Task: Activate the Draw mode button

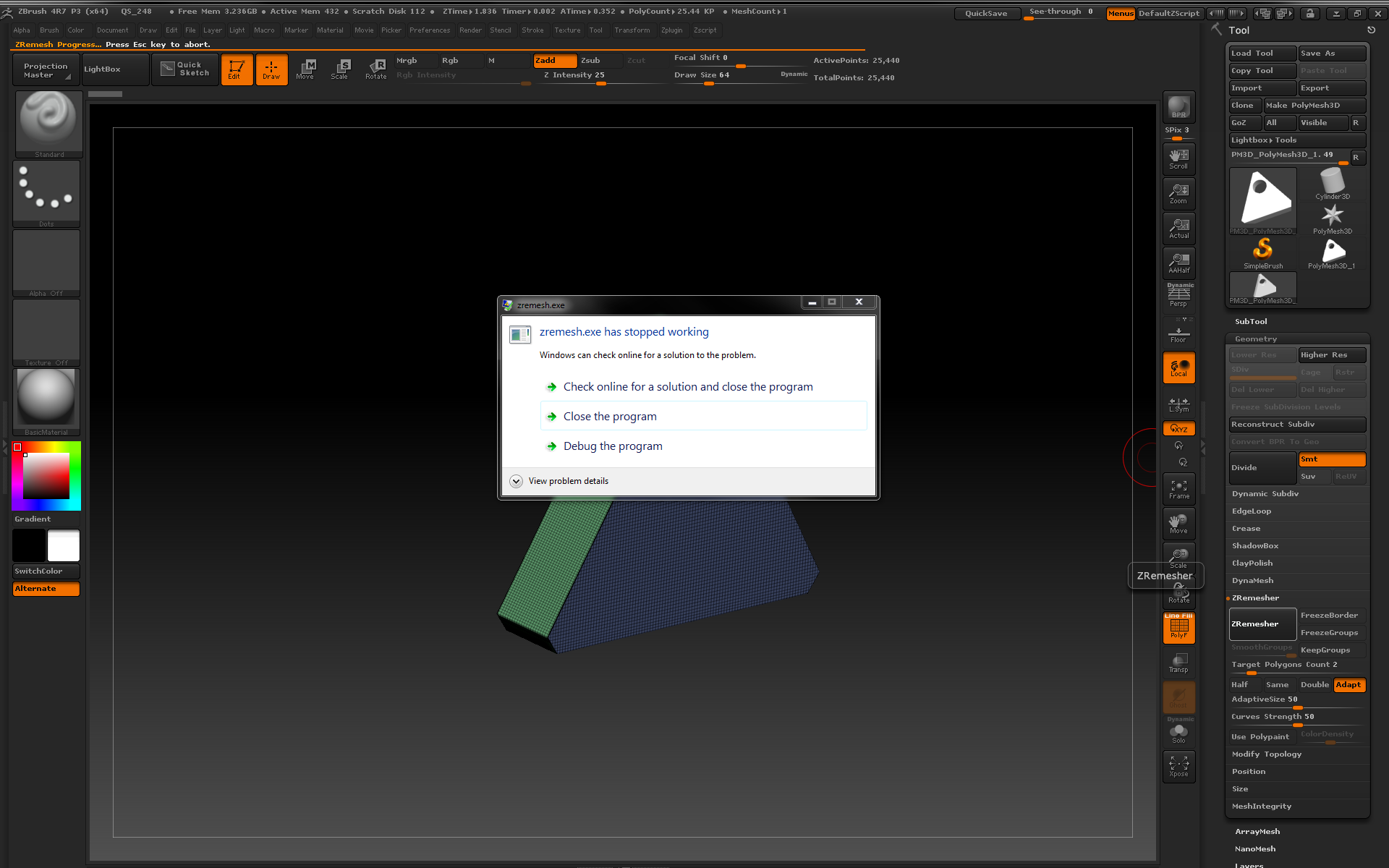Action: 271,69
